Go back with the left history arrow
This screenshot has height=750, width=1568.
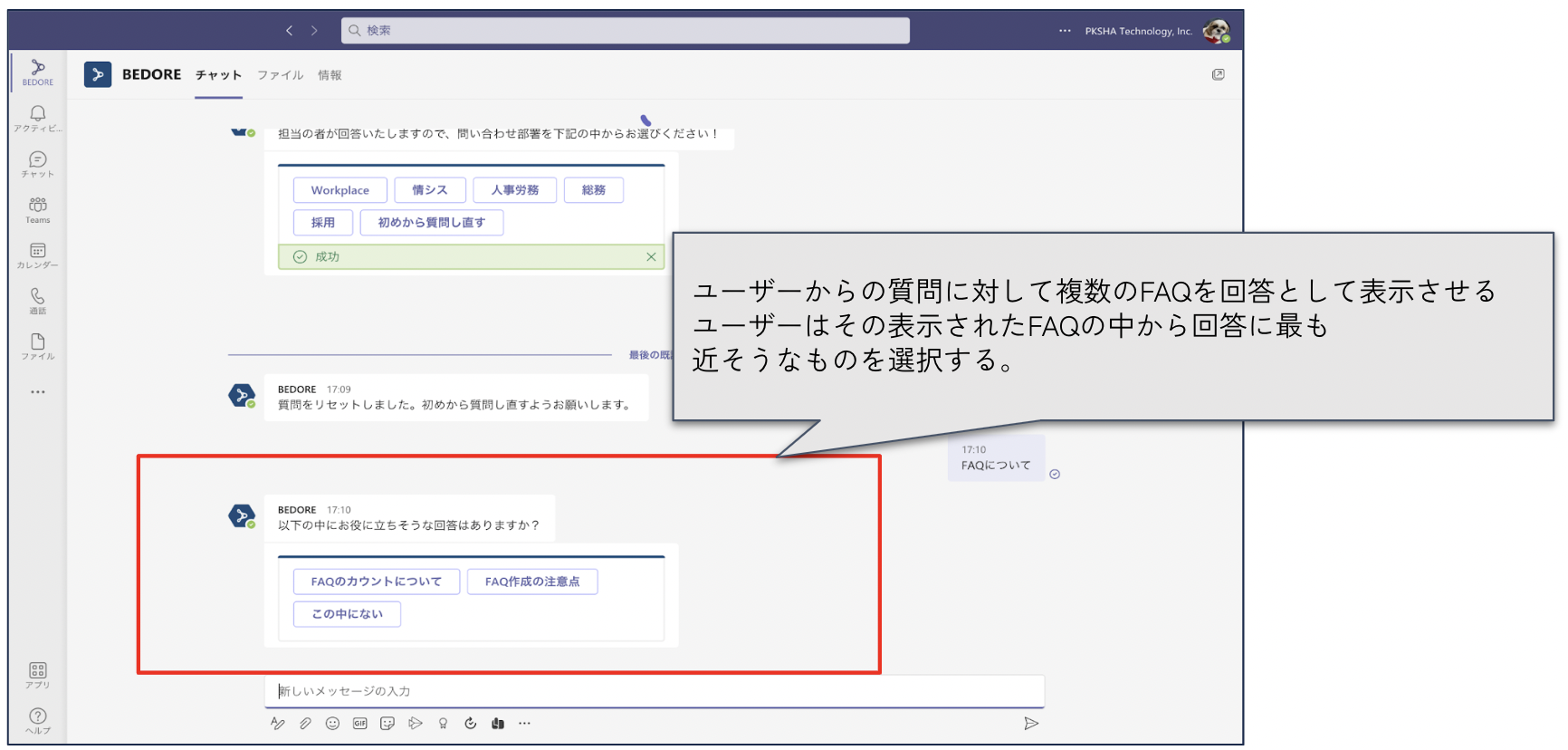click(289, 31)
